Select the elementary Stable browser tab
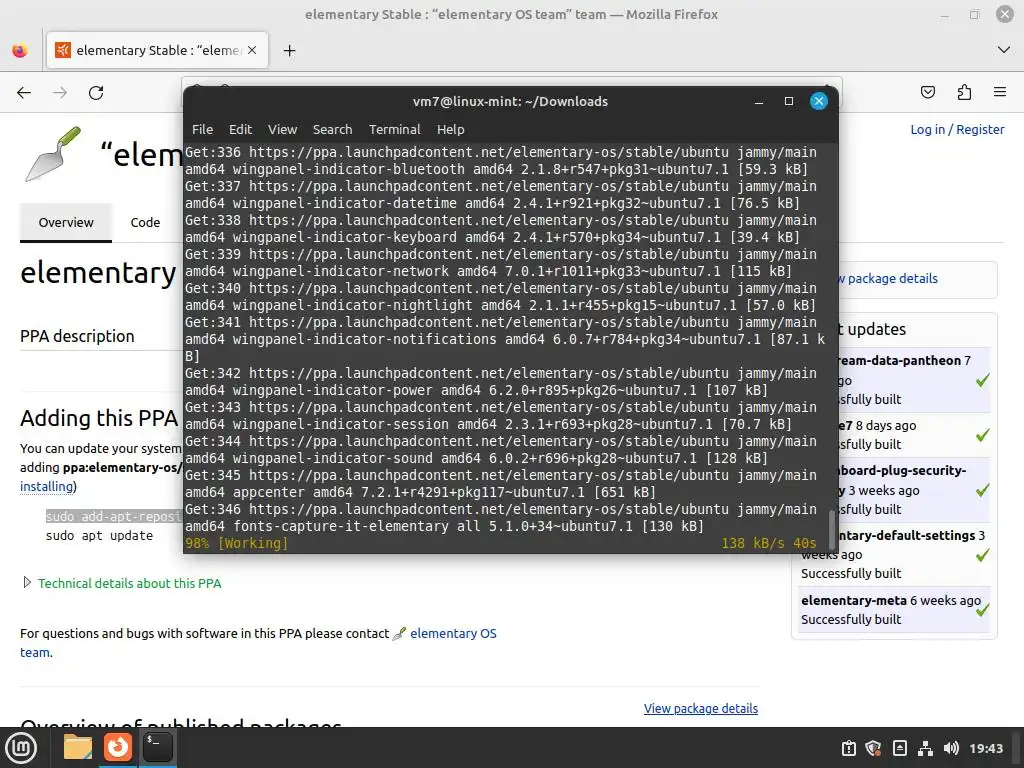This screenshot has height=768, width=1024. click(157, 50)
